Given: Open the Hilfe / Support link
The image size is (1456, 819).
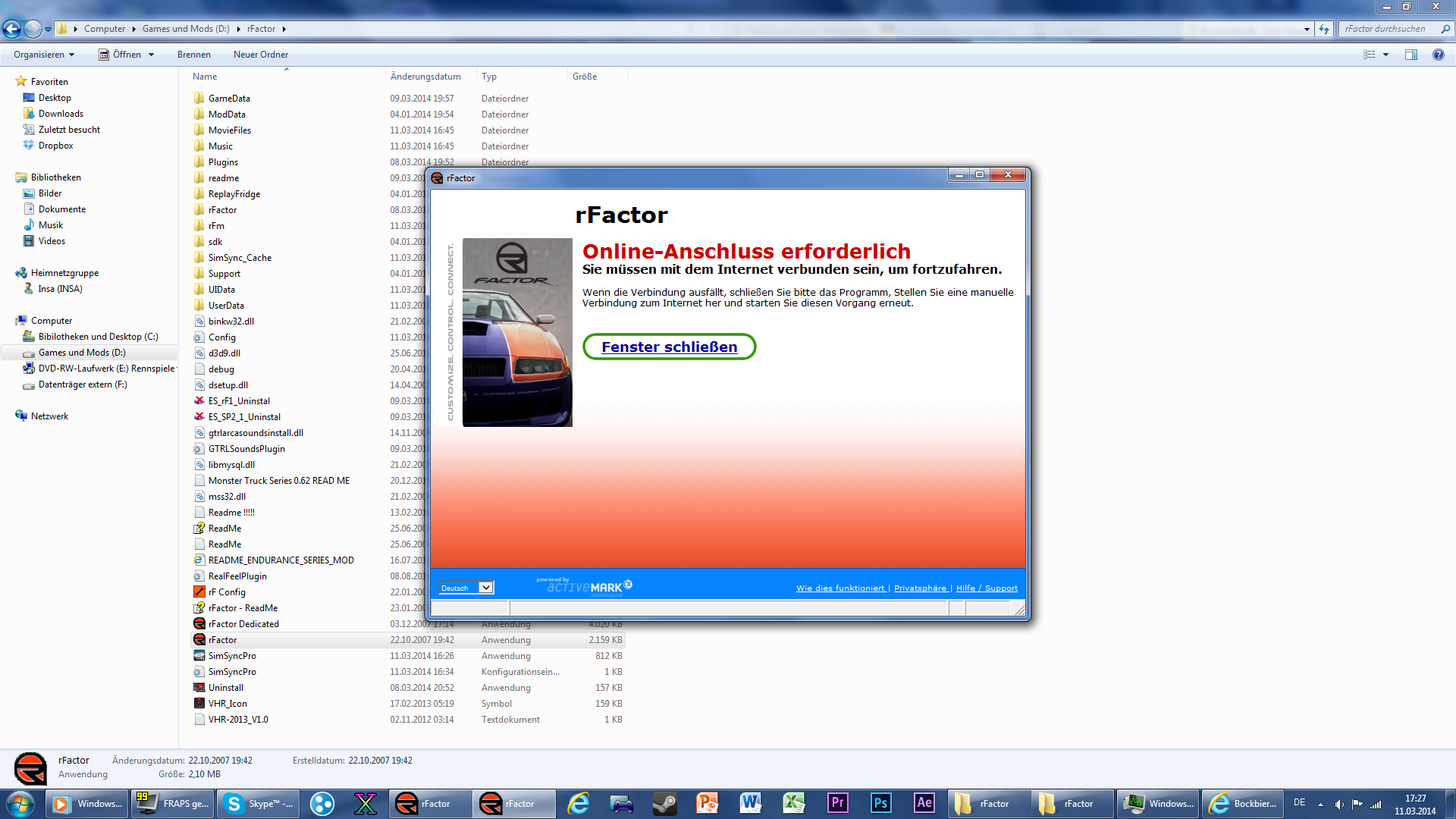Looking at the screenshot, I should (x=986, y=588).
